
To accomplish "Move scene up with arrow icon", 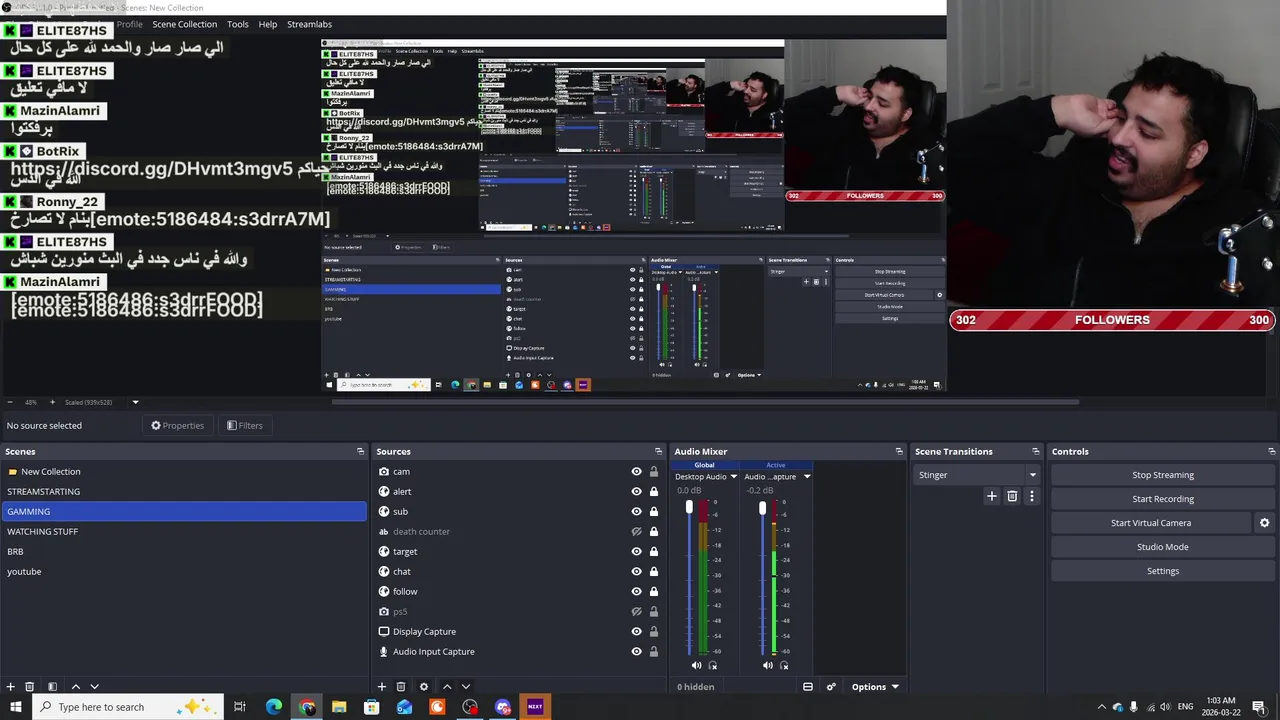I will [x=75, y=687].
